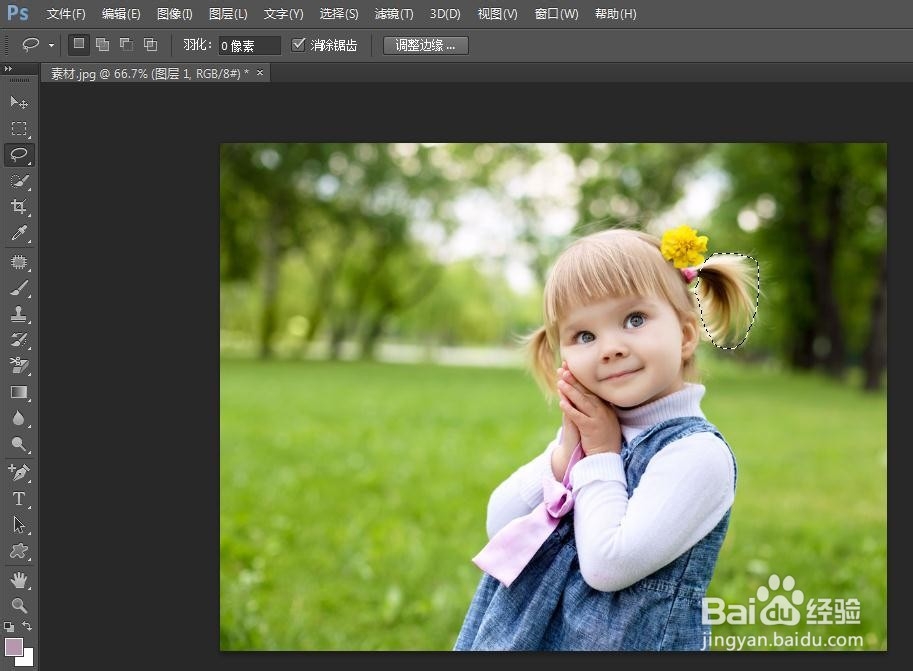Open the 帮助(H) menu
Screen dimensions: 913x671
615,13
